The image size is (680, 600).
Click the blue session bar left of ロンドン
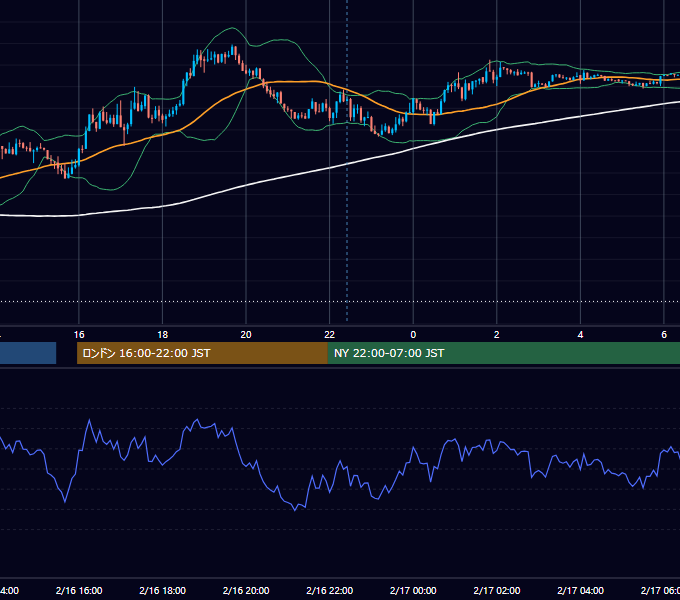point(28,353)
